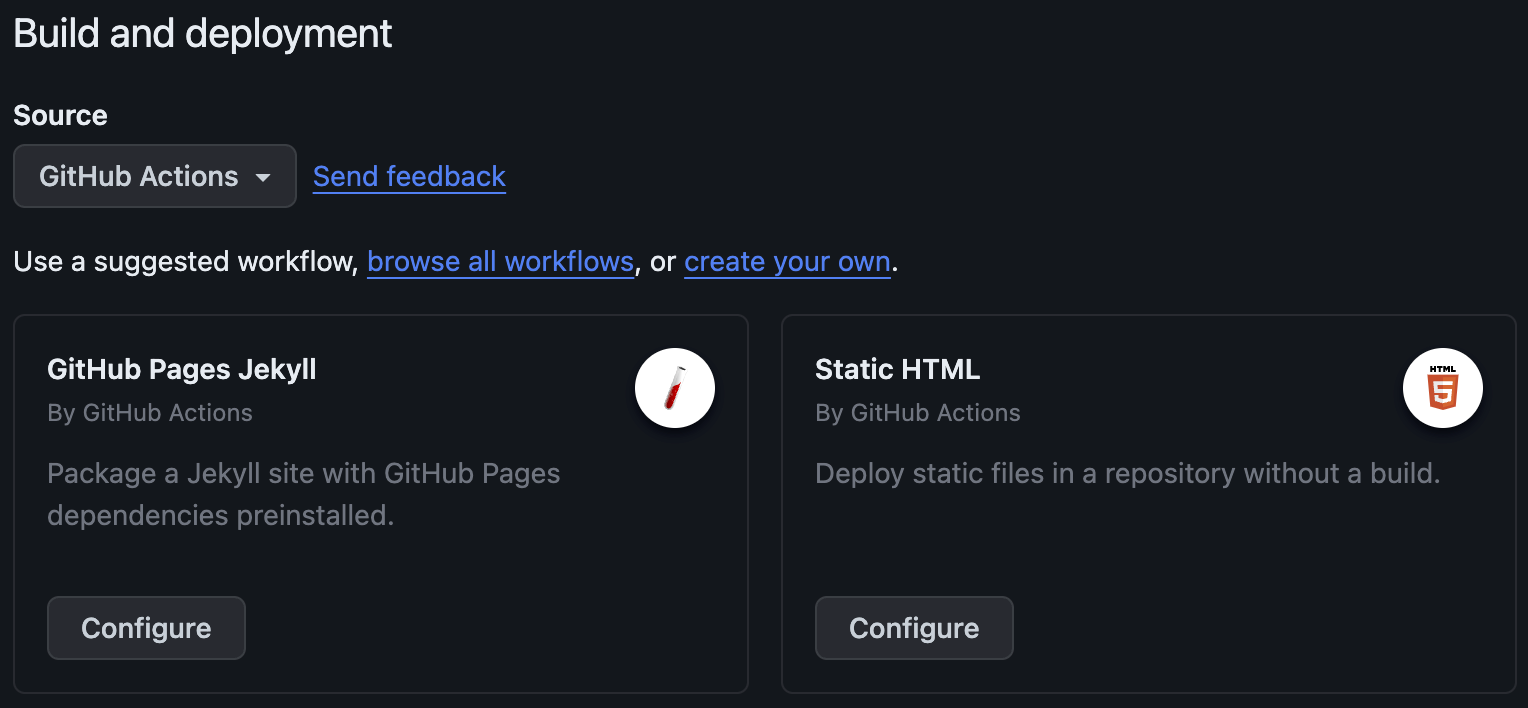1528x708 pixels.
Task: Click the HTML5 logo on the Static HTML card
Action: (1443, 388)
